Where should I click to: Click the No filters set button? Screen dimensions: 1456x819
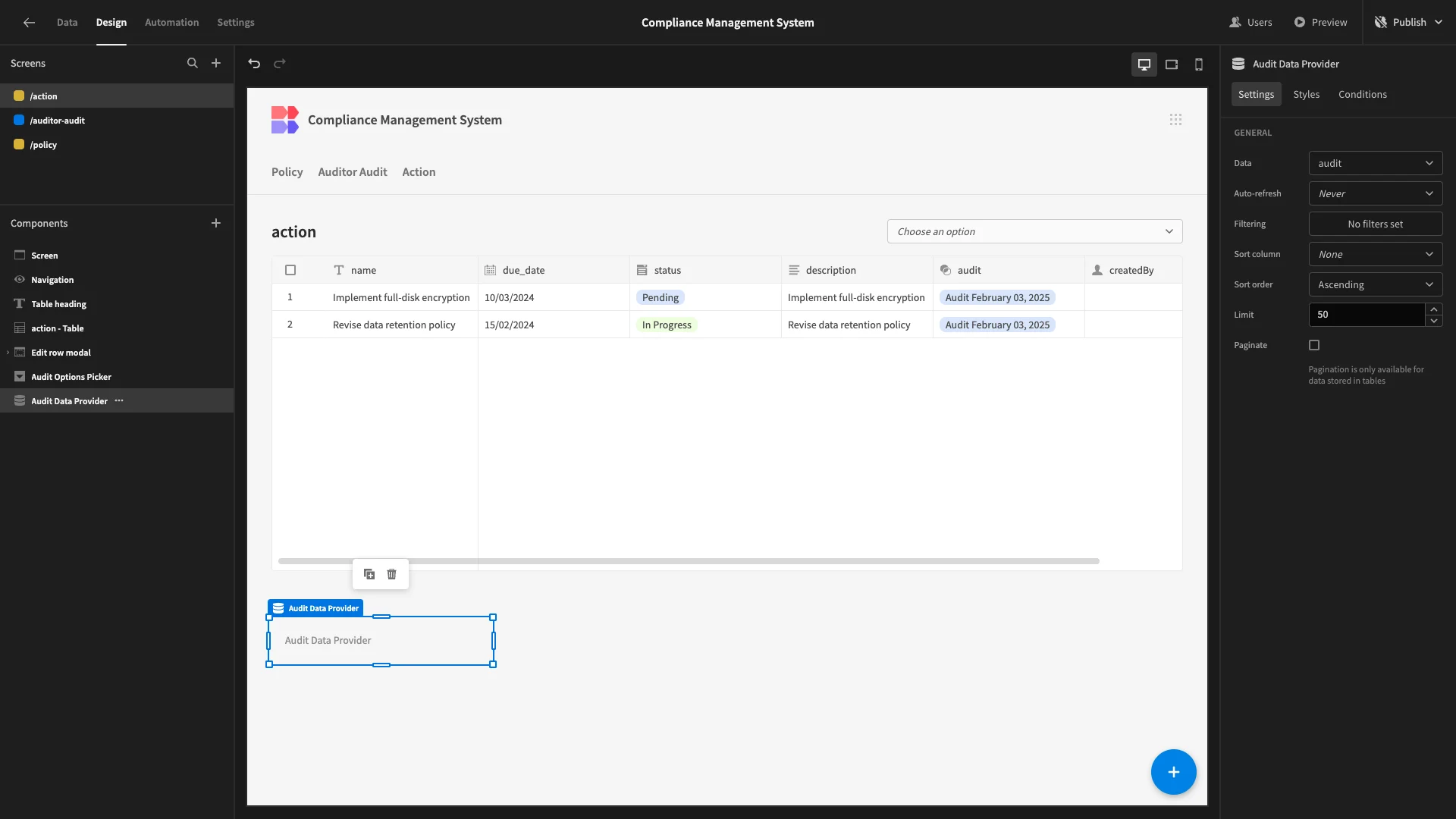click(x=1375, y=224)
